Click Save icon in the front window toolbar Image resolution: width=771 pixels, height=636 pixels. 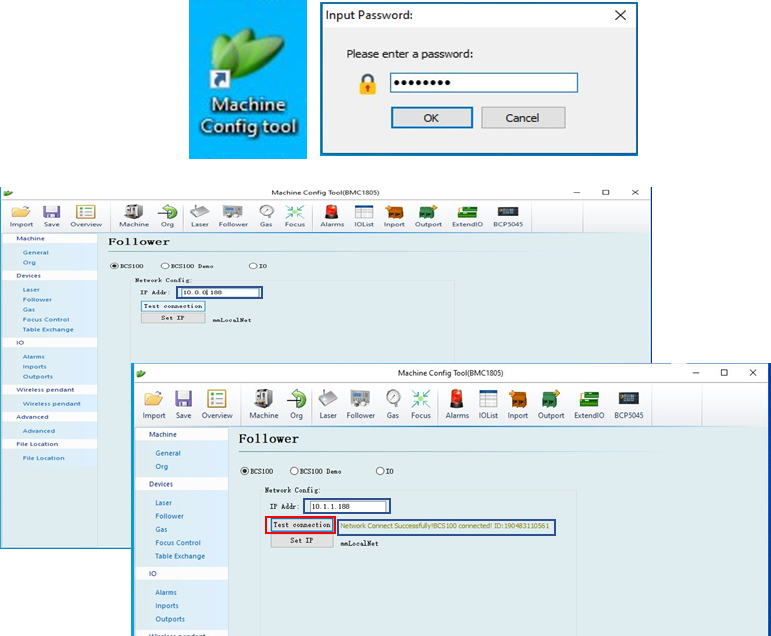(x=183, y=405)
